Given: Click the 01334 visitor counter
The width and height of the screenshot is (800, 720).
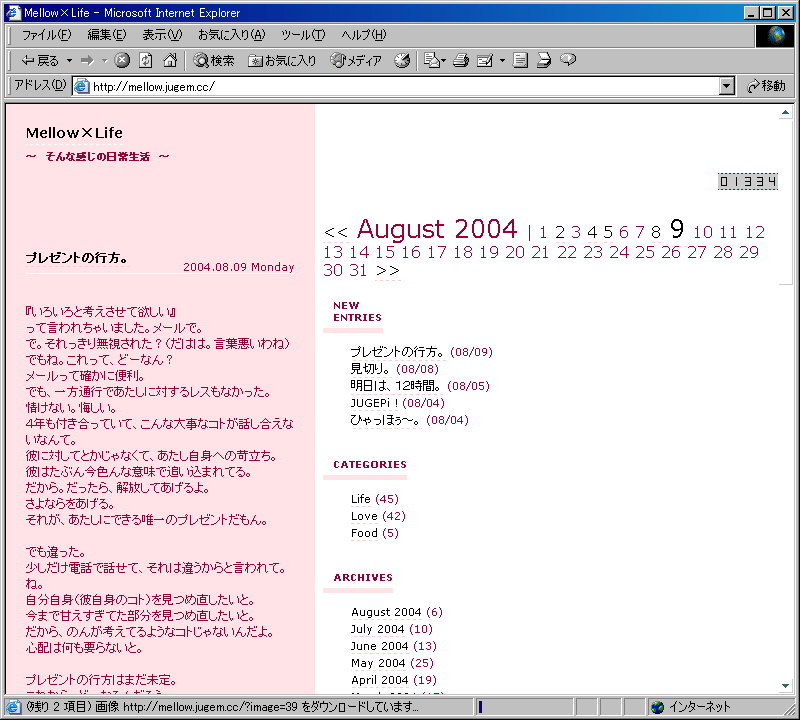Looking at the screenshot, I should click(x=748, y=181).
